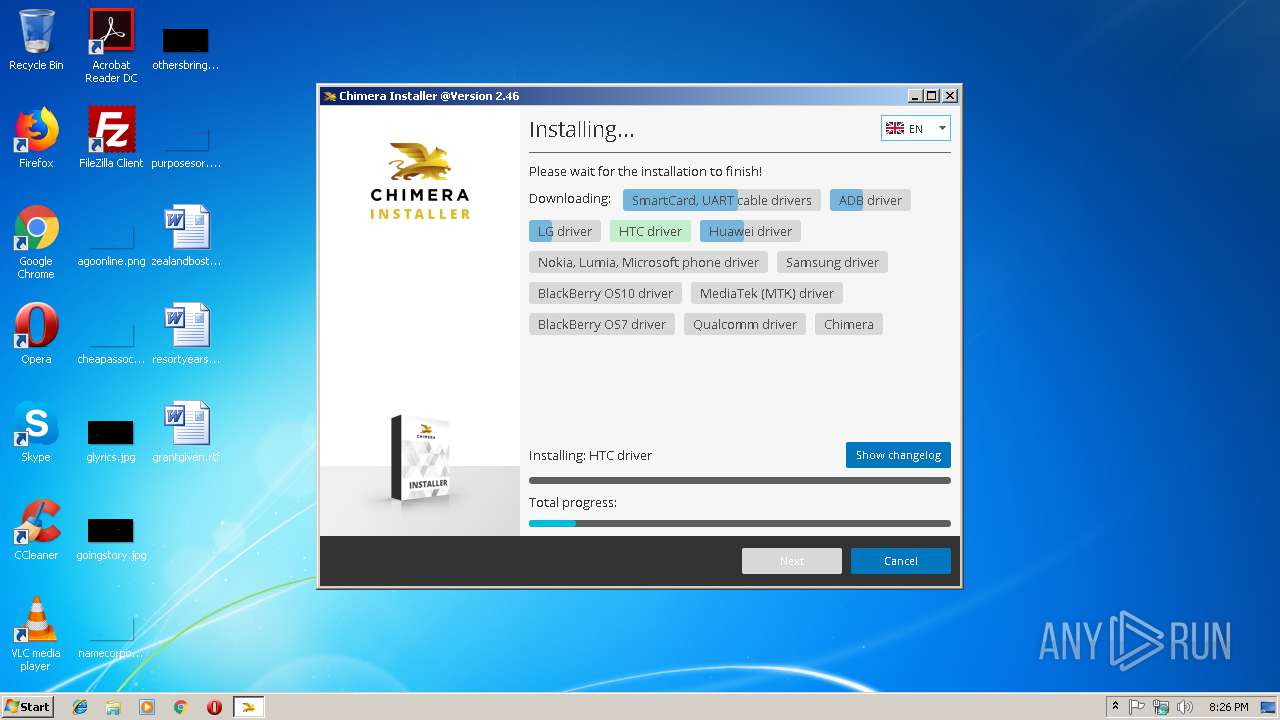Image resolution: width=1280 pixels, height=720 pixels.
Task: Minimize the Chimera Installer window
Action: (915, 96)
